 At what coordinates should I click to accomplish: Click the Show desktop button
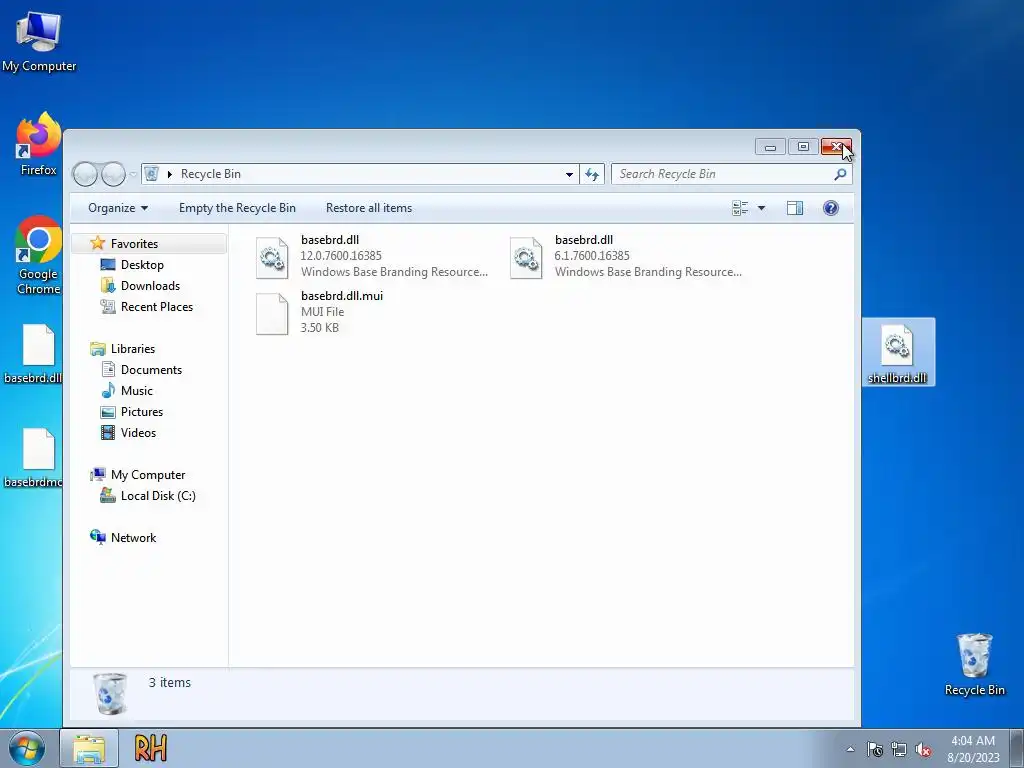[x=1017, y=749]
